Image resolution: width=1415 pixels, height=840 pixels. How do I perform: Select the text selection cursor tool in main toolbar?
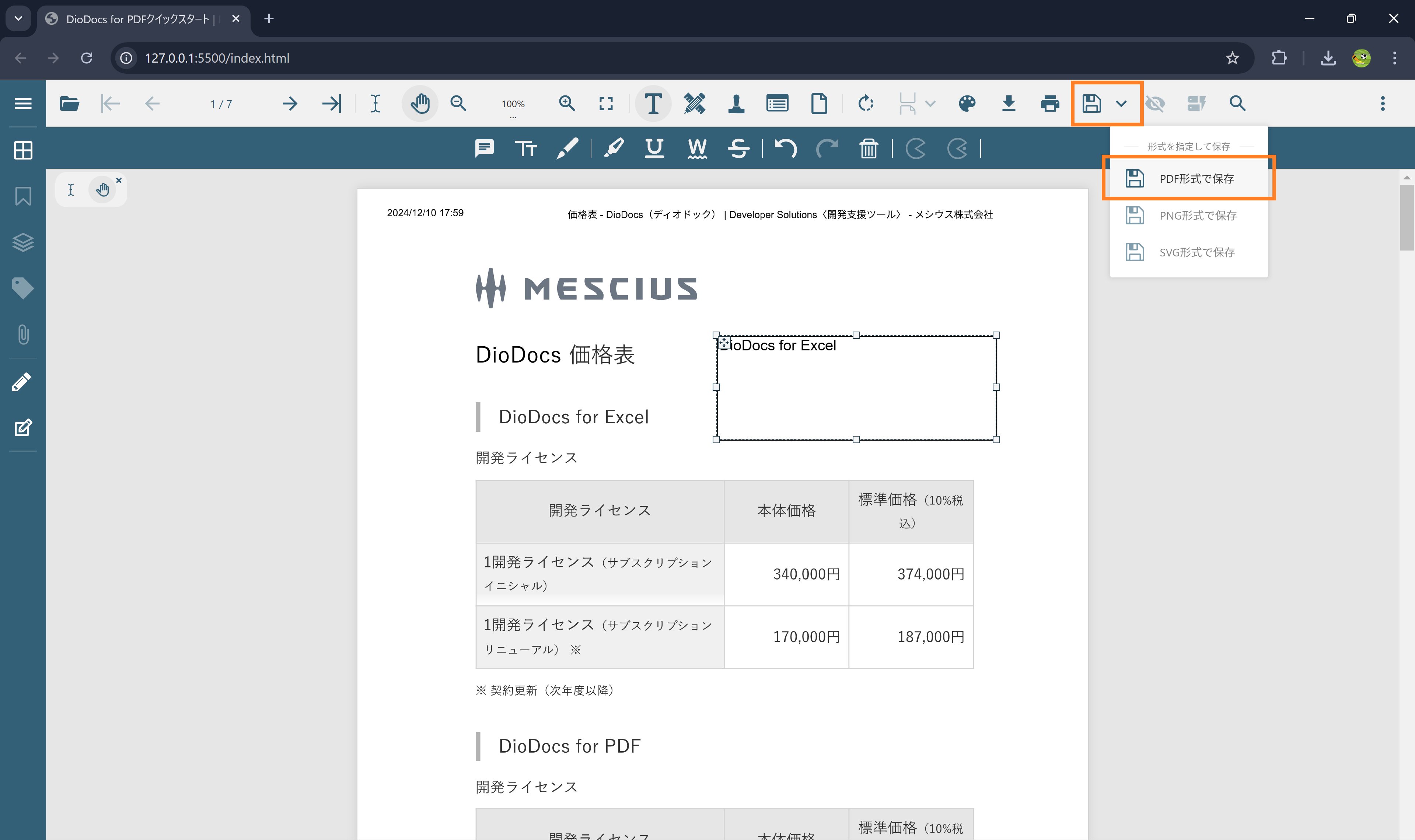[375, 104]
